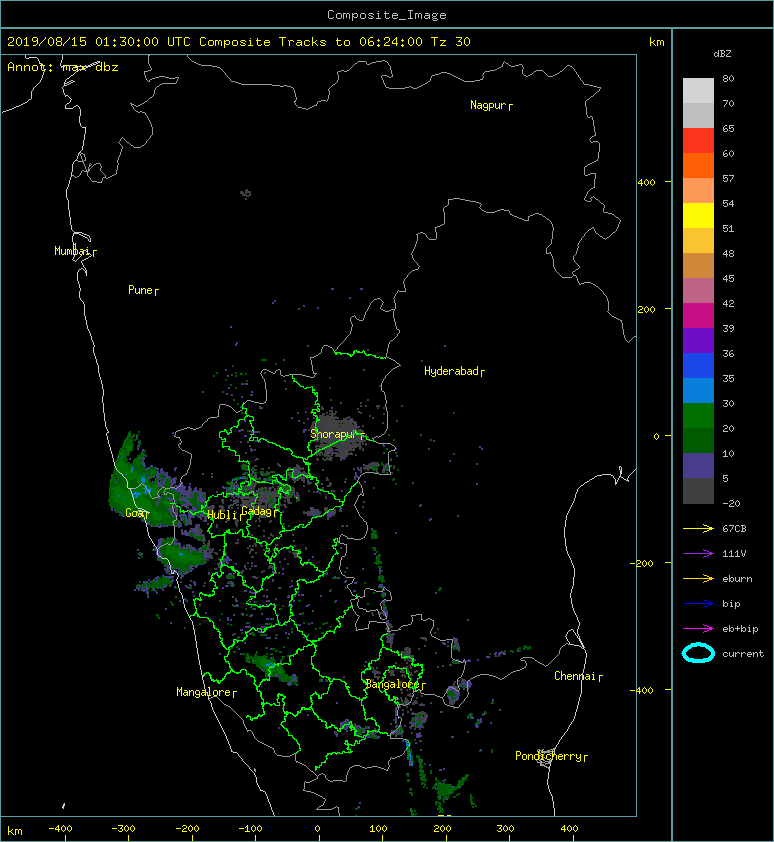Viewport: 774px width, 842px height.
Task: Choose the deep orange swatch between 60 and 57
Action: (698, 166)
